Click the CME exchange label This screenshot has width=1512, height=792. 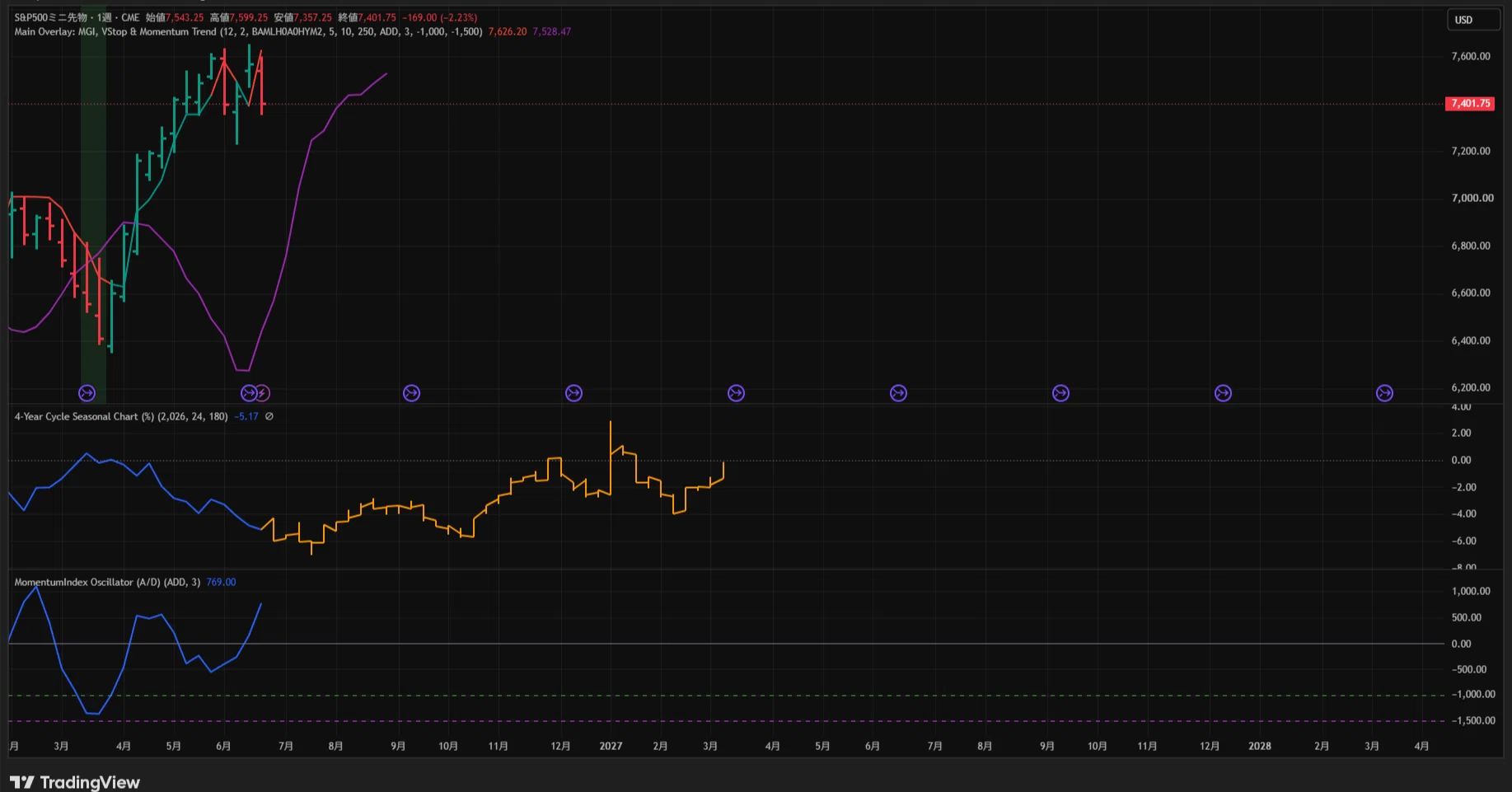click(130, 17)
